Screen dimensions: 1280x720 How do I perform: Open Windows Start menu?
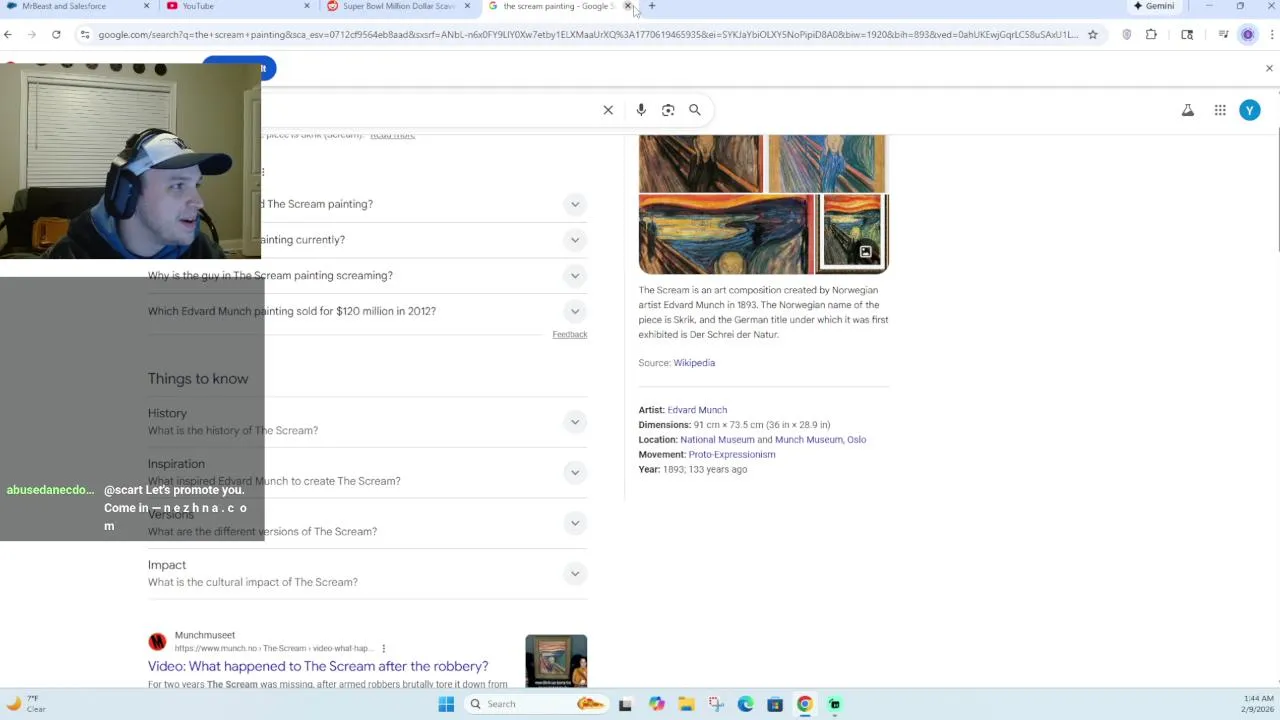point(446,704)
